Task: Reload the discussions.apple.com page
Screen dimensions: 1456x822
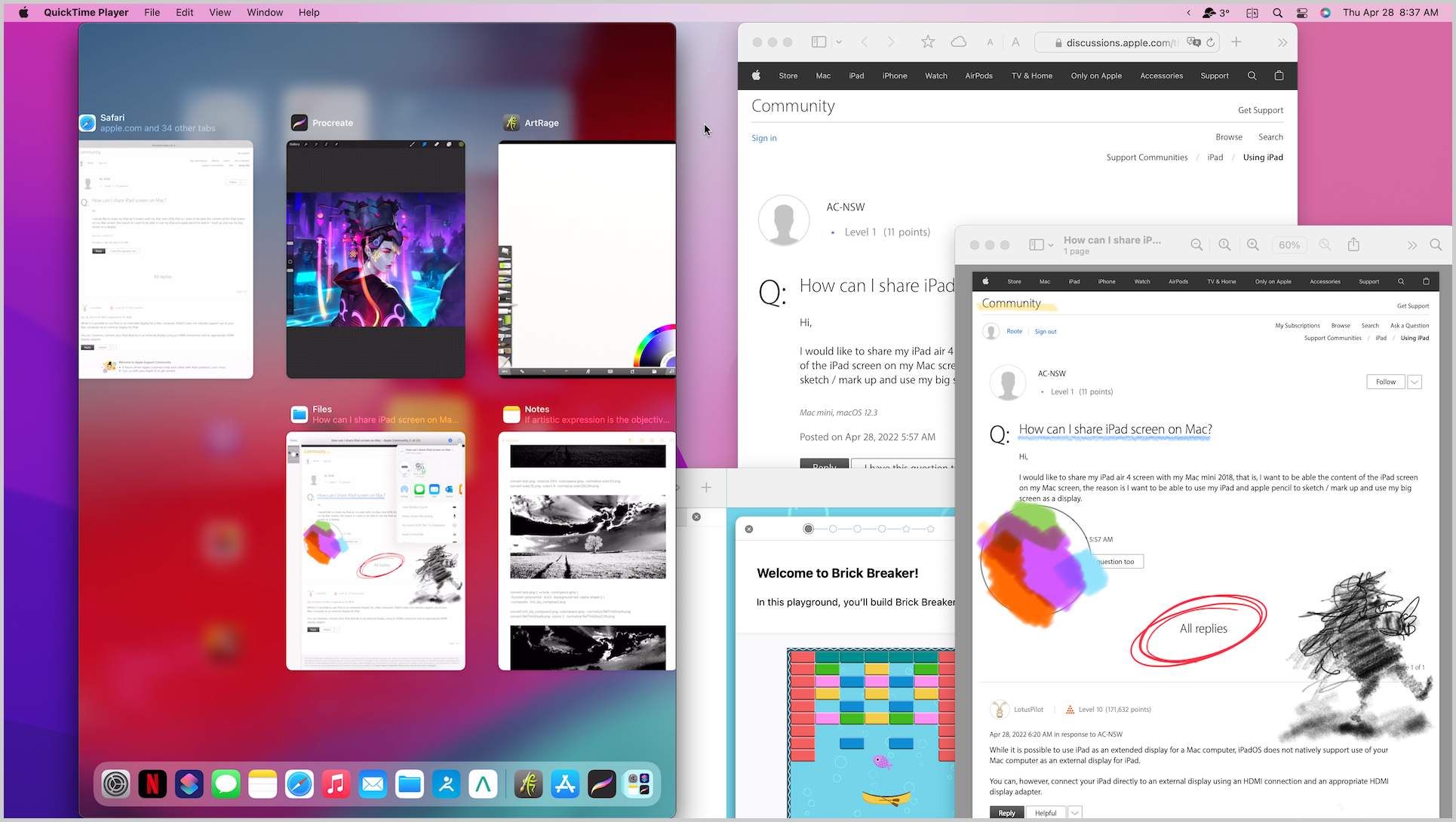Action: pos(1211,42)
